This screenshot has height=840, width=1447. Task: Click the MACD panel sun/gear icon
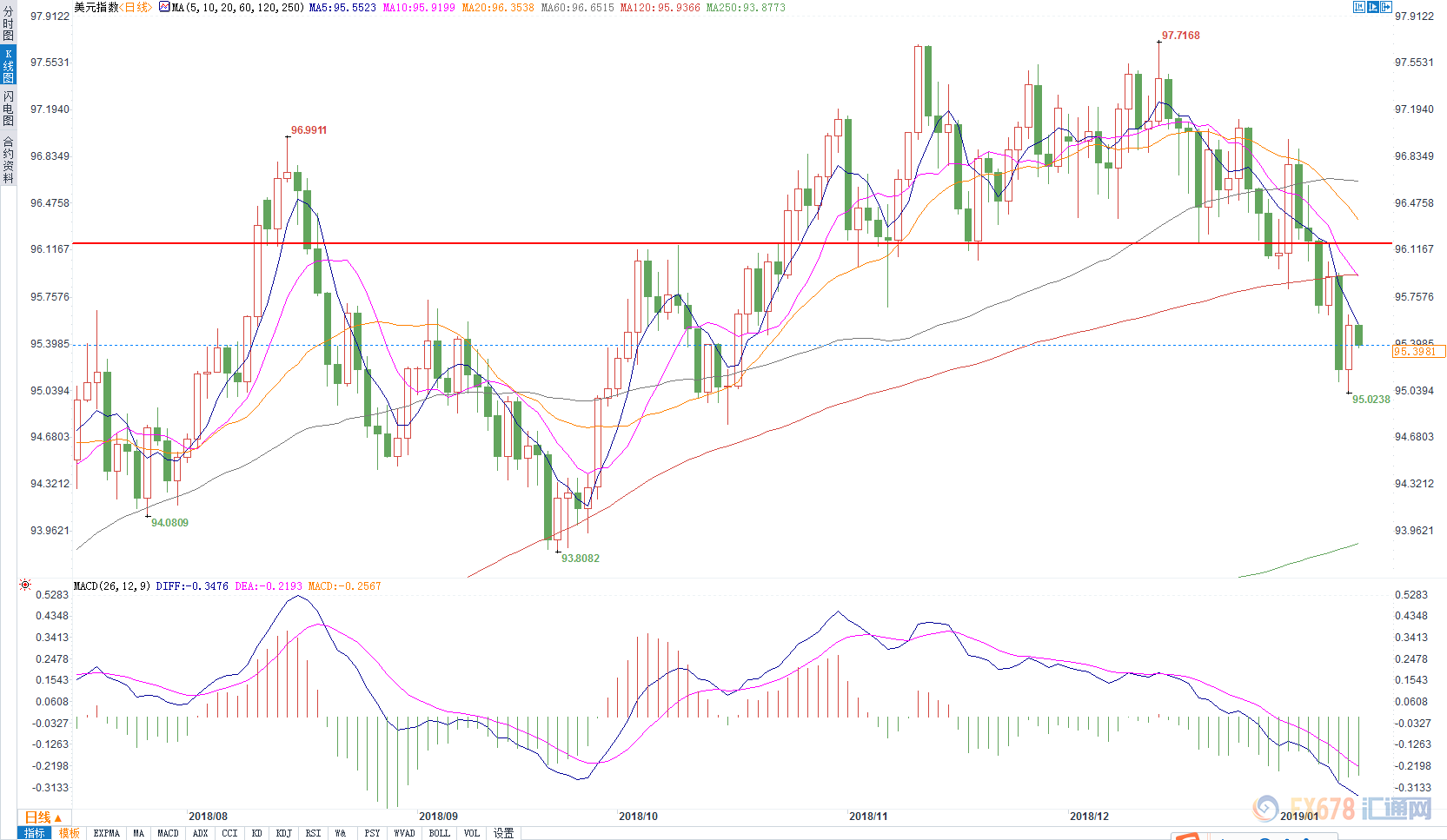click(25, 585)
